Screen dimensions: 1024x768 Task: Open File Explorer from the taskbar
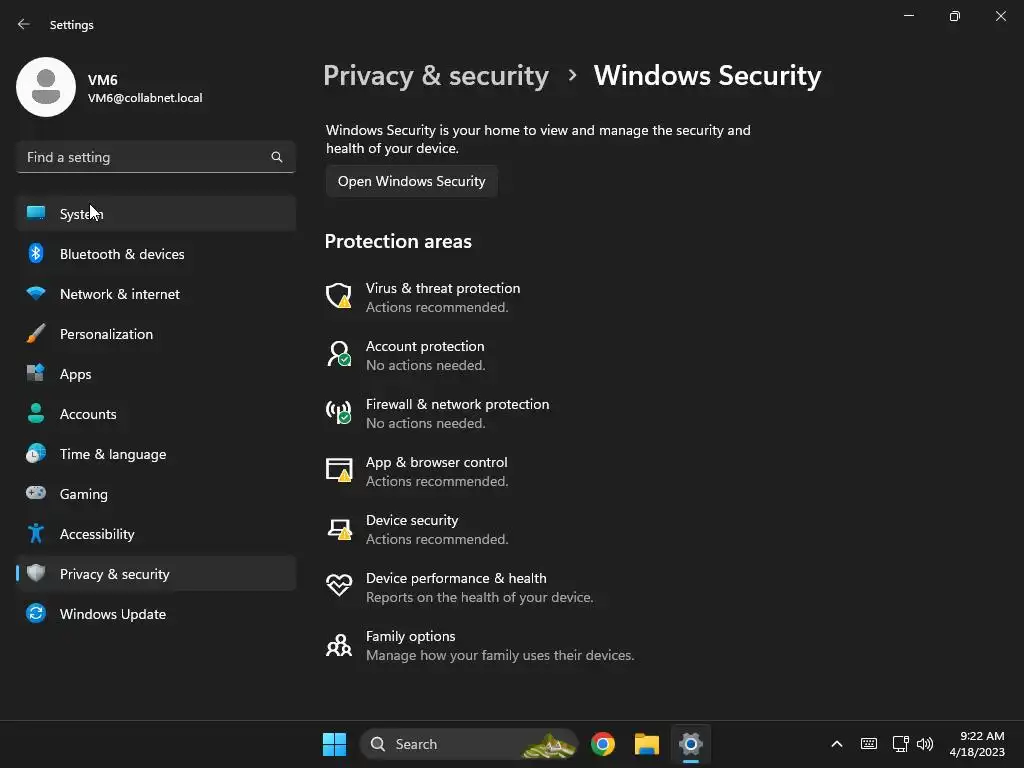pyautogui.click(x=647, y=744)
